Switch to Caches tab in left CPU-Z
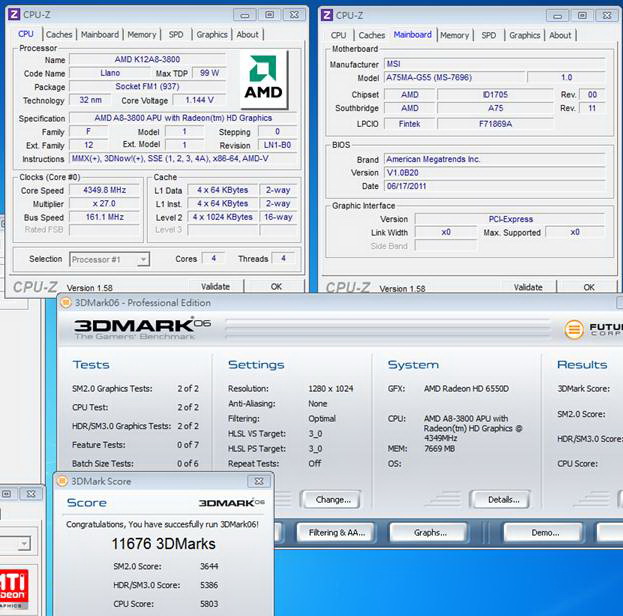This screenshot has width=623, height=616. 59,35
